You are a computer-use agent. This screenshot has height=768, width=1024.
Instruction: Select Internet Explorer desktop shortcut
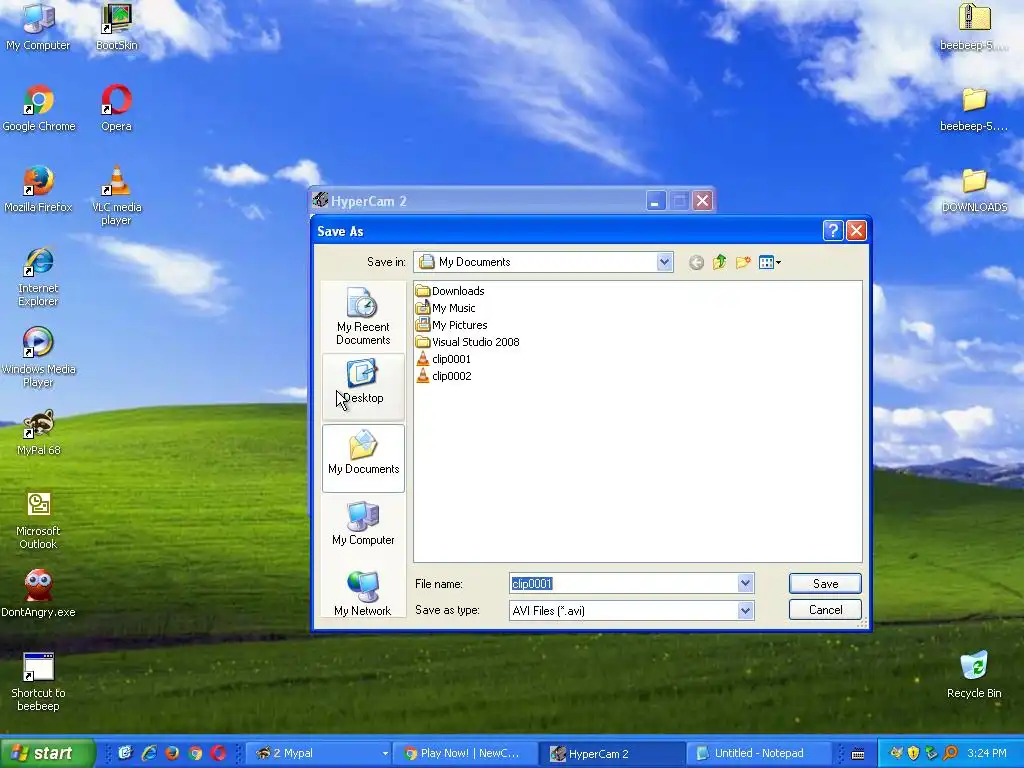click(38, 277)
